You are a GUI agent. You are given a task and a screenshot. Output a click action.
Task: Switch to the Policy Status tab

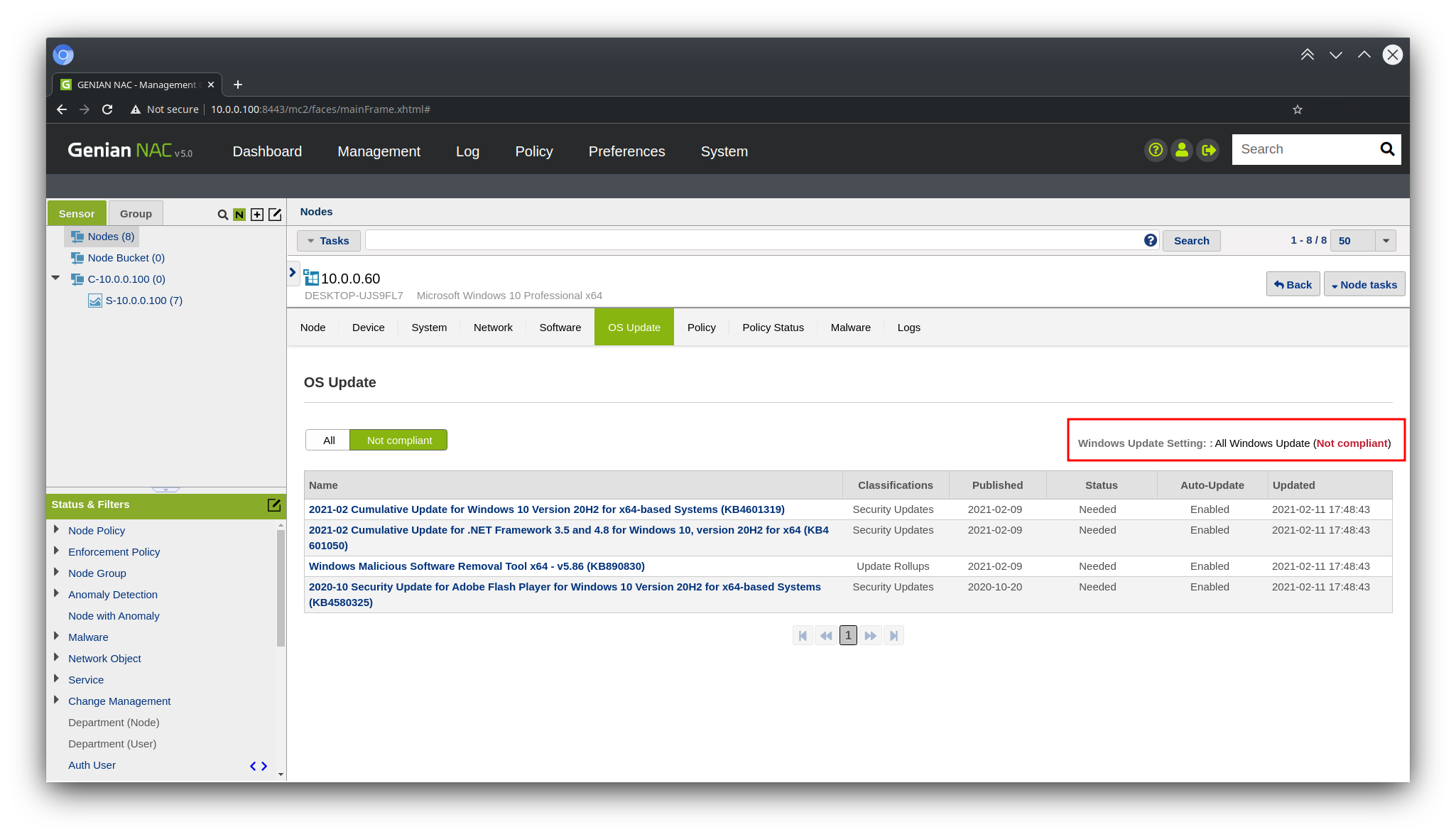point(773,328)
